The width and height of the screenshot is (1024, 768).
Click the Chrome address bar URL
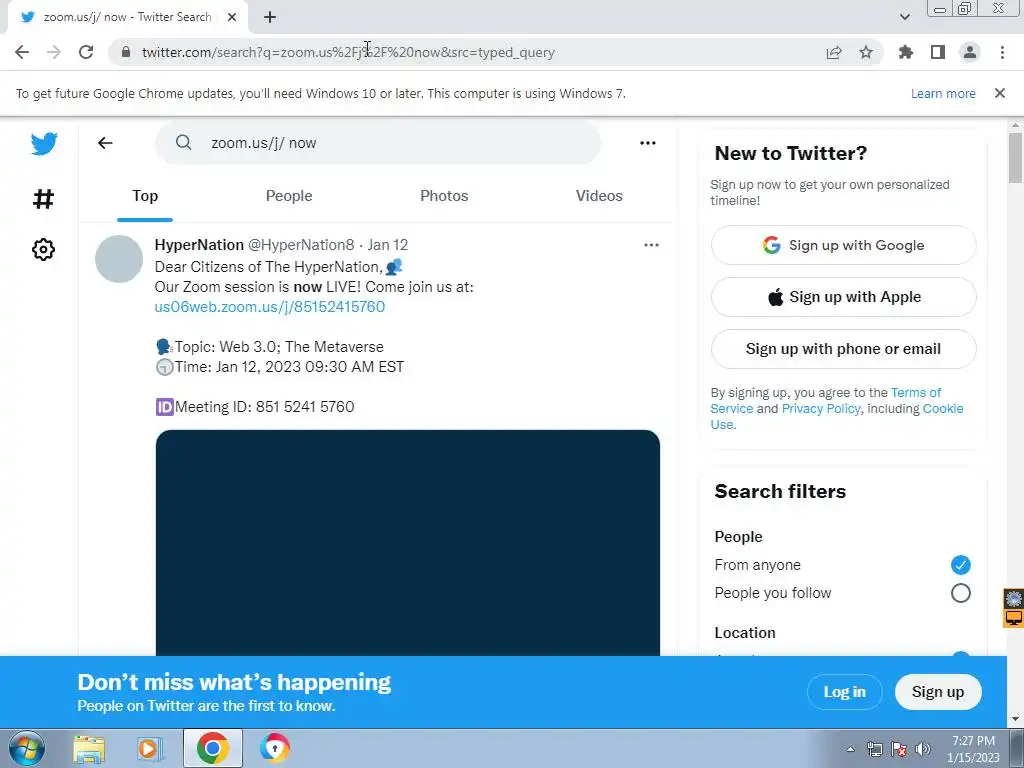pos(348,52)
